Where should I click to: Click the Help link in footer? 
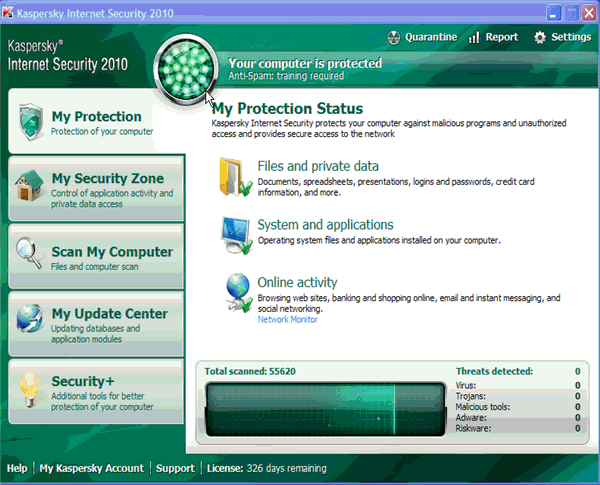[x=17, y=468]
